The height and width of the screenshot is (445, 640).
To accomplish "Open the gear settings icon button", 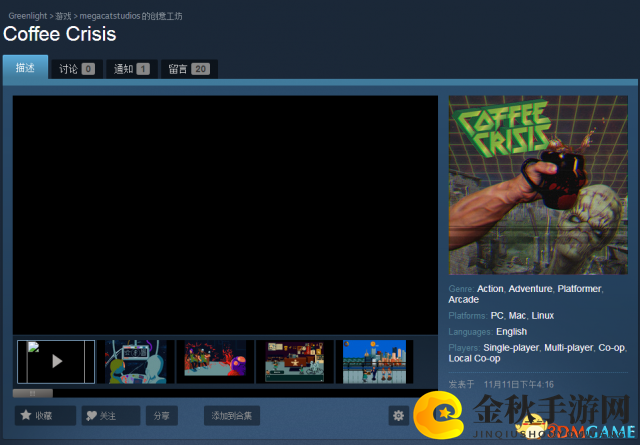I will pos(398,416).
